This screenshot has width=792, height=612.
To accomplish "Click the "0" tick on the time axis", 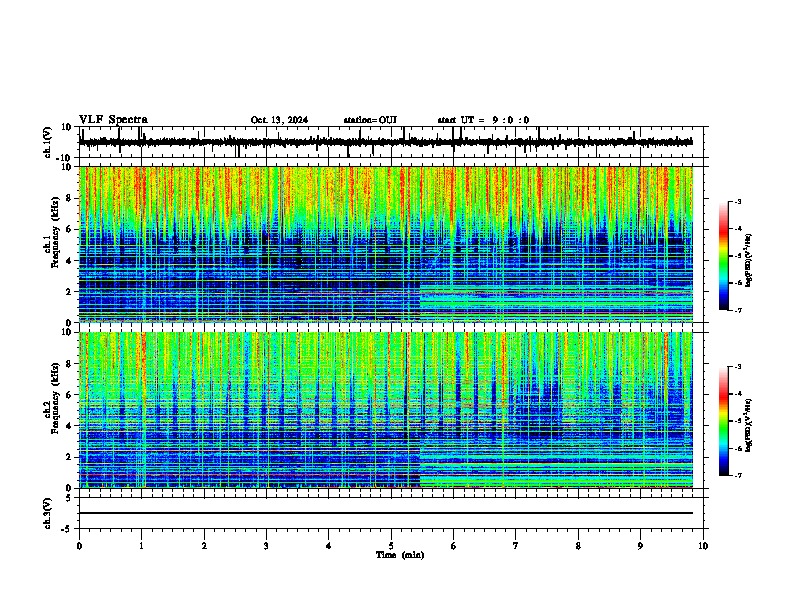I will (79, 546).
